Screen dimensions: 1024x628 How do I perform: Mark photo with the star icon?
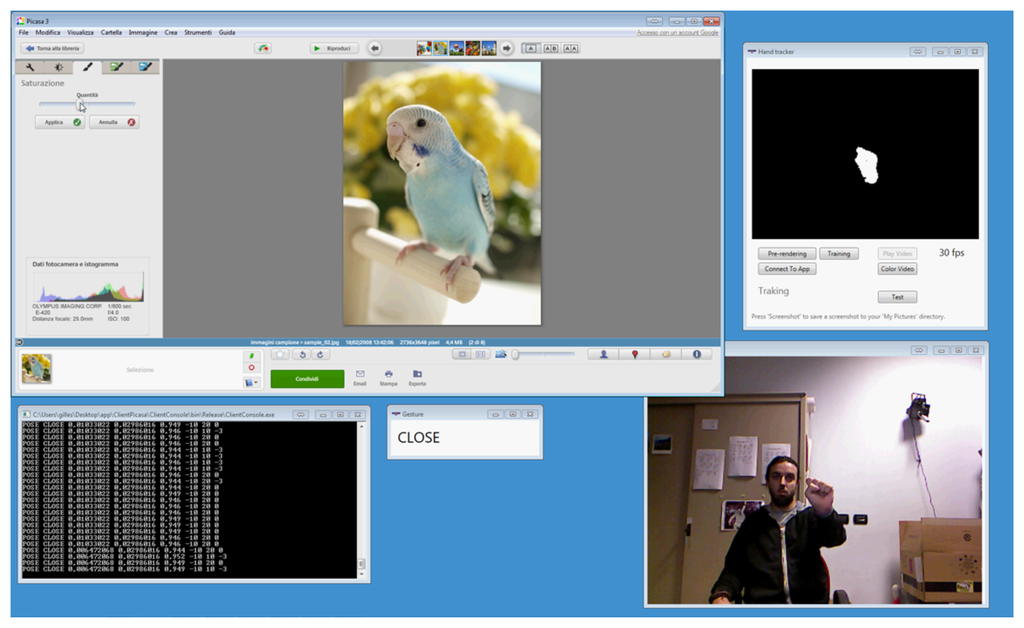[281, 354]
